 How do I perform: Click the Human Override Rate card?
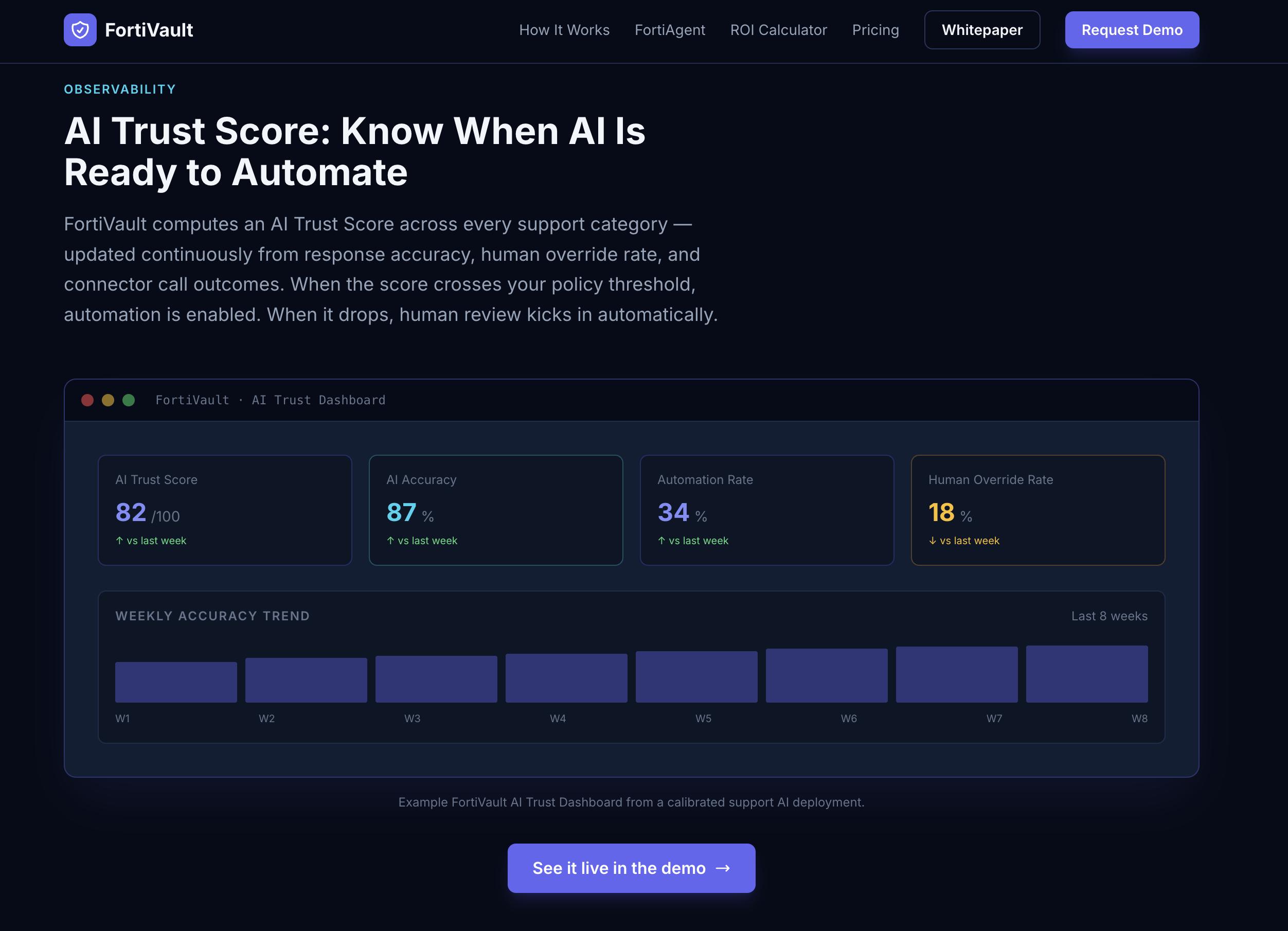coord(1037,510)
